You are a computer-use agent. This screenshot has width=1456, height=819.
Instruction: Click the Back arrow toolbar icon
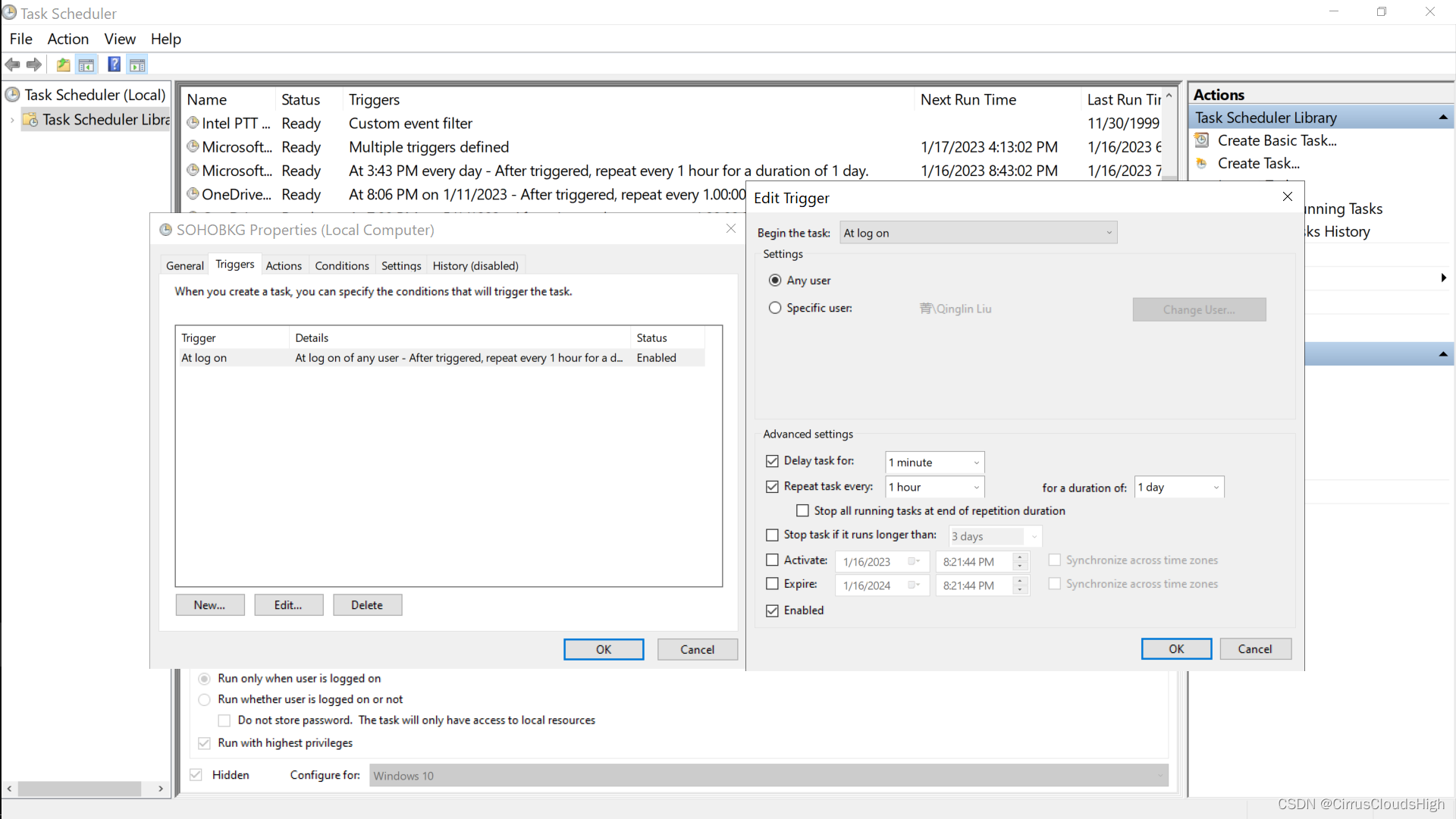[13, 65]
